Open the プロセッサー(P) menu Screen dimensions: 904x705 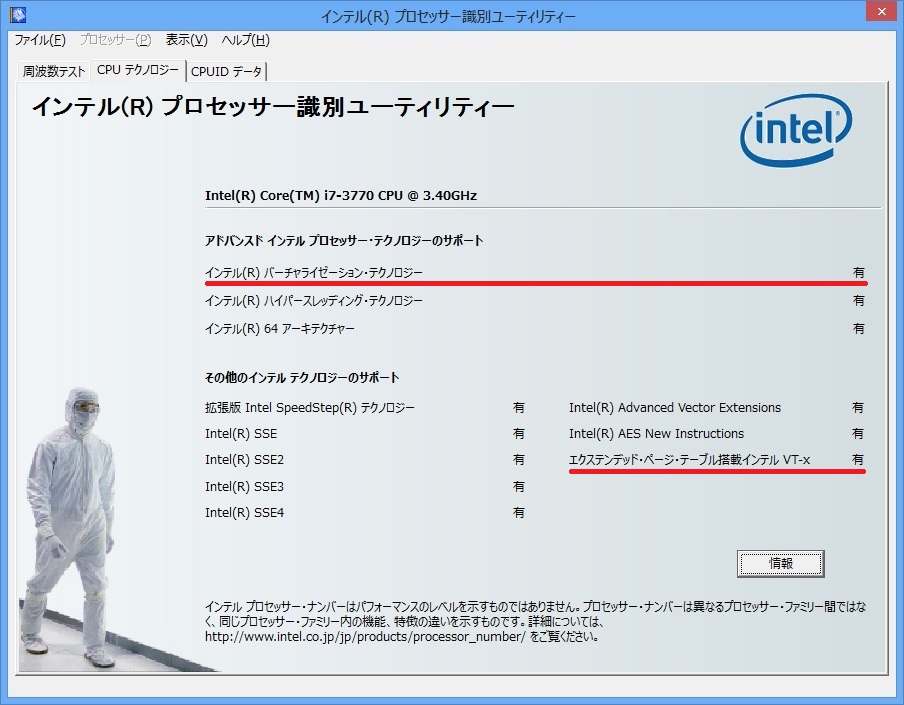115,40
